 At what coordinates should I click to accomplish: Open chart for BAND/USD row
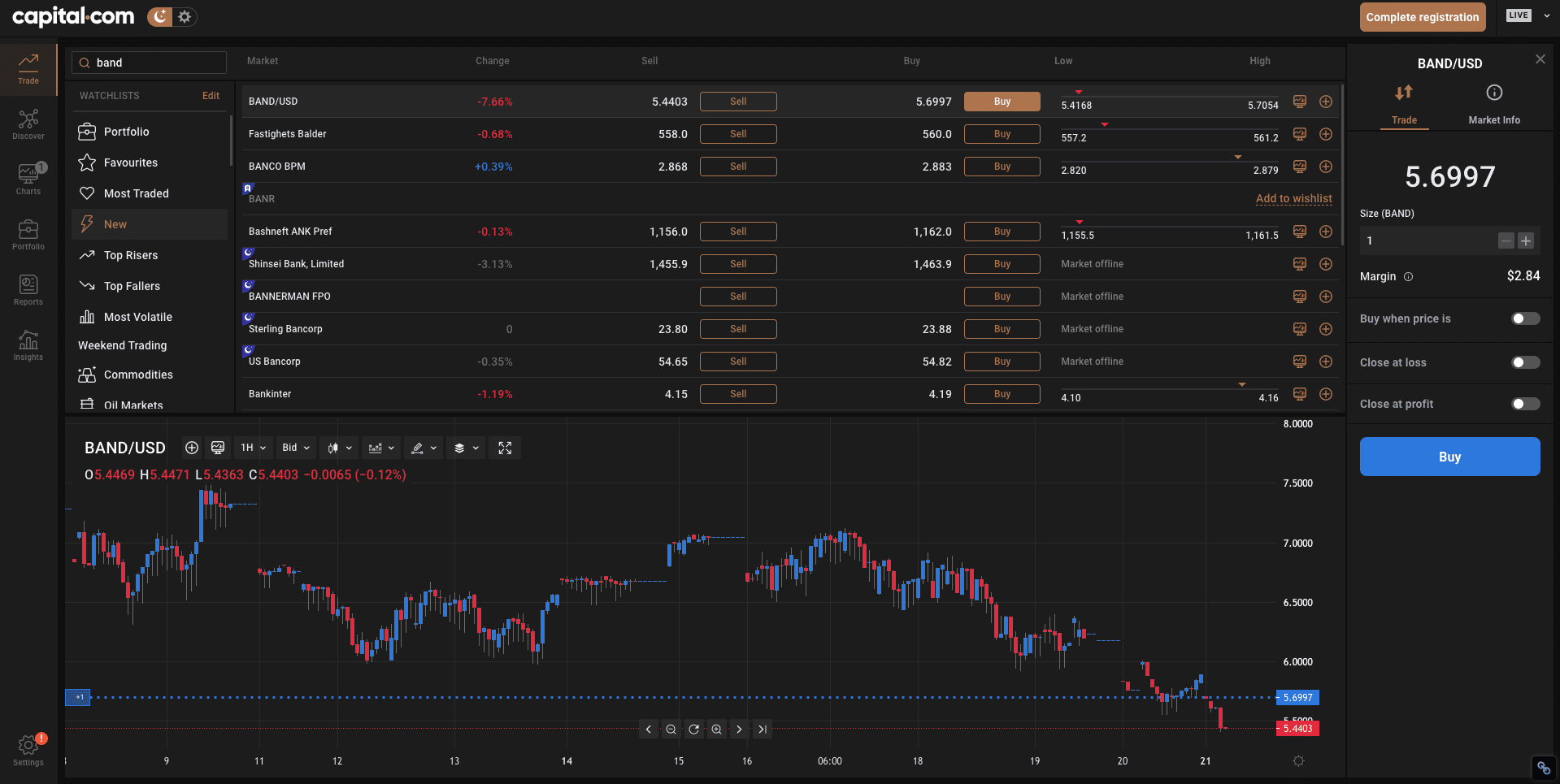[x=1300, y=102]
